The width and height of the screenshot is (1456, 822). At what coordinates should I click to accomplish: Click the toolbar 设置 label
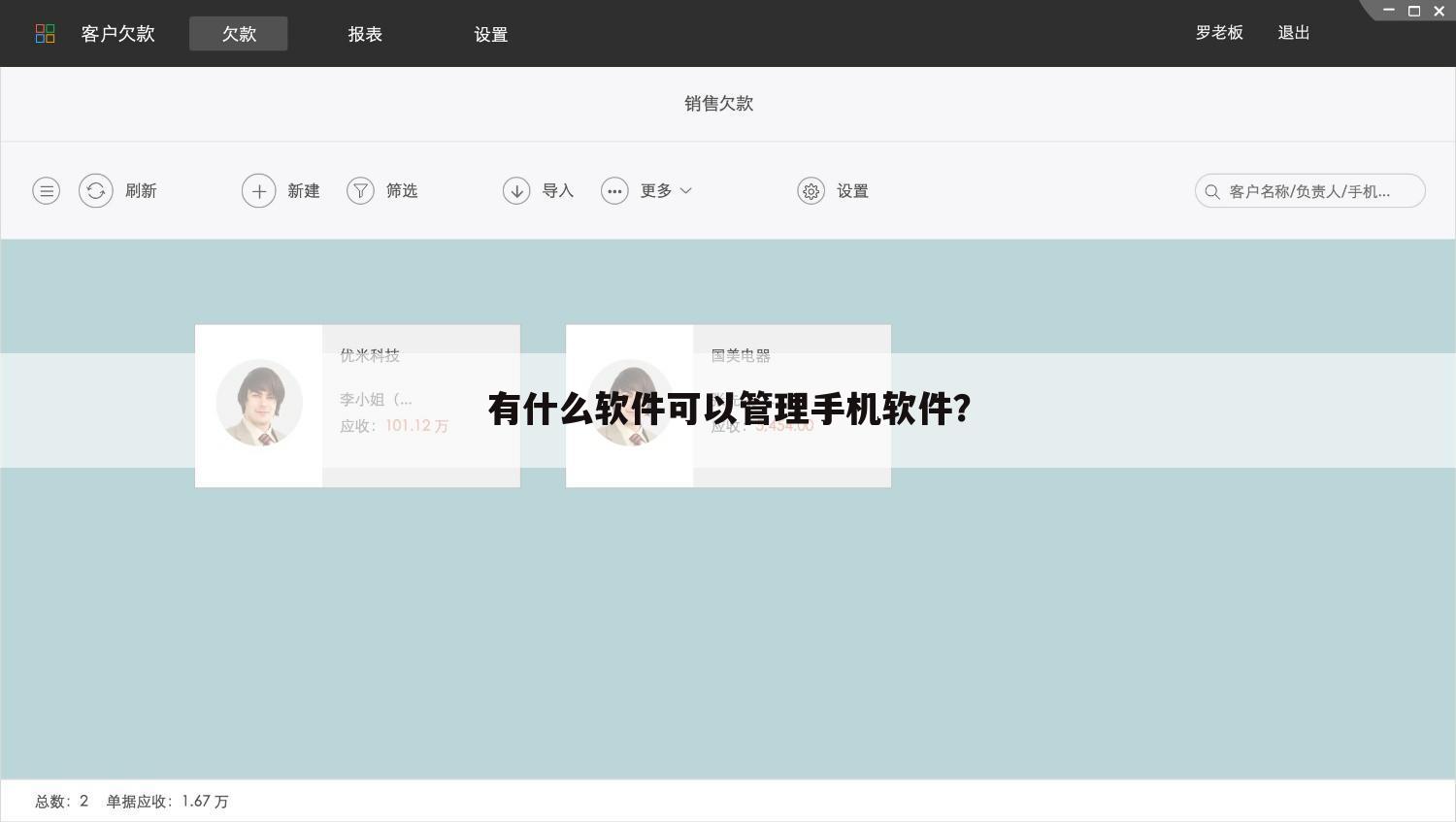(853, 191)
